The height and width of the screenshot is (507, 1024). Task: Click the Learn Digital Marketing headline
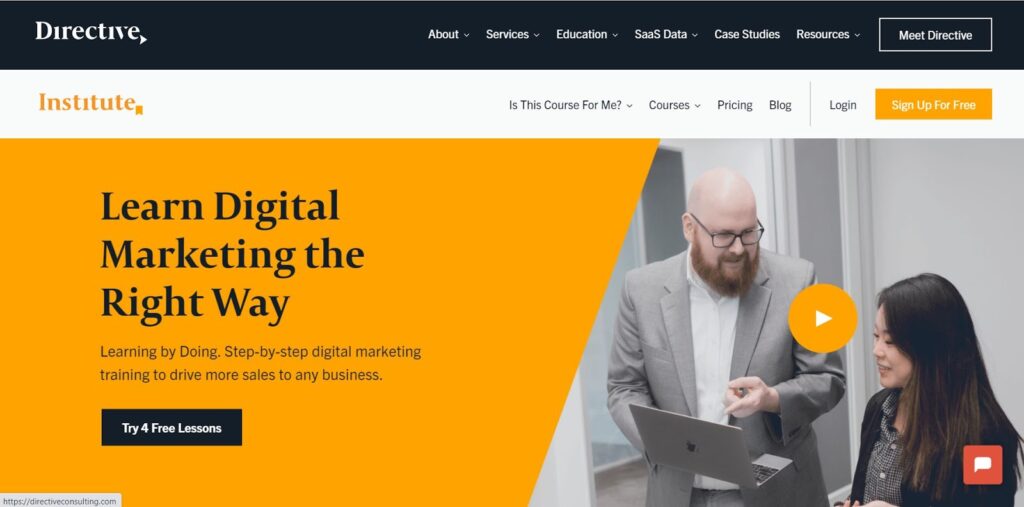[232, 255]
